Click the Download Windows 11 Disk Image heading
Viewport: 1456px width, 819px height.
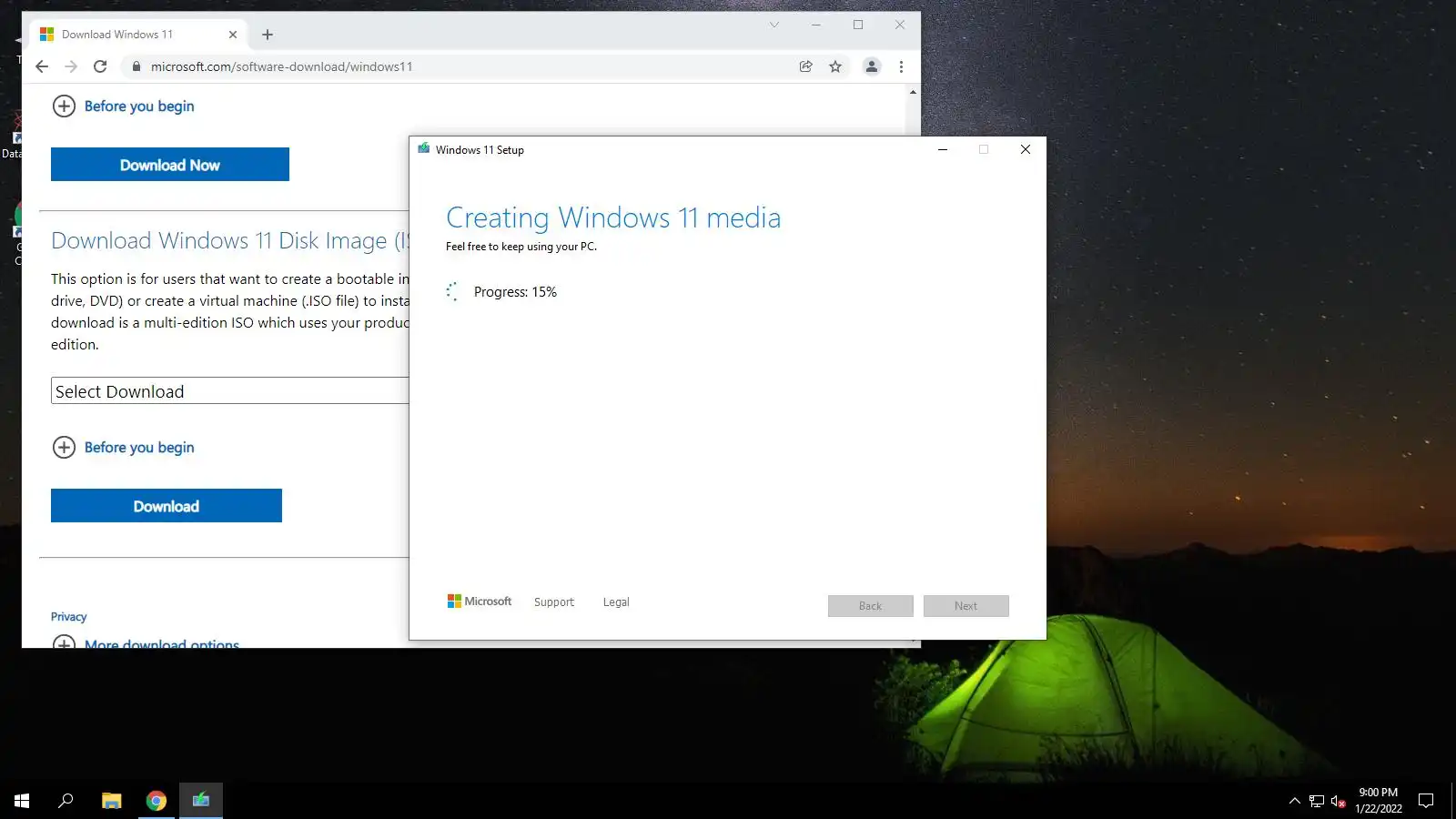(230, 241)
